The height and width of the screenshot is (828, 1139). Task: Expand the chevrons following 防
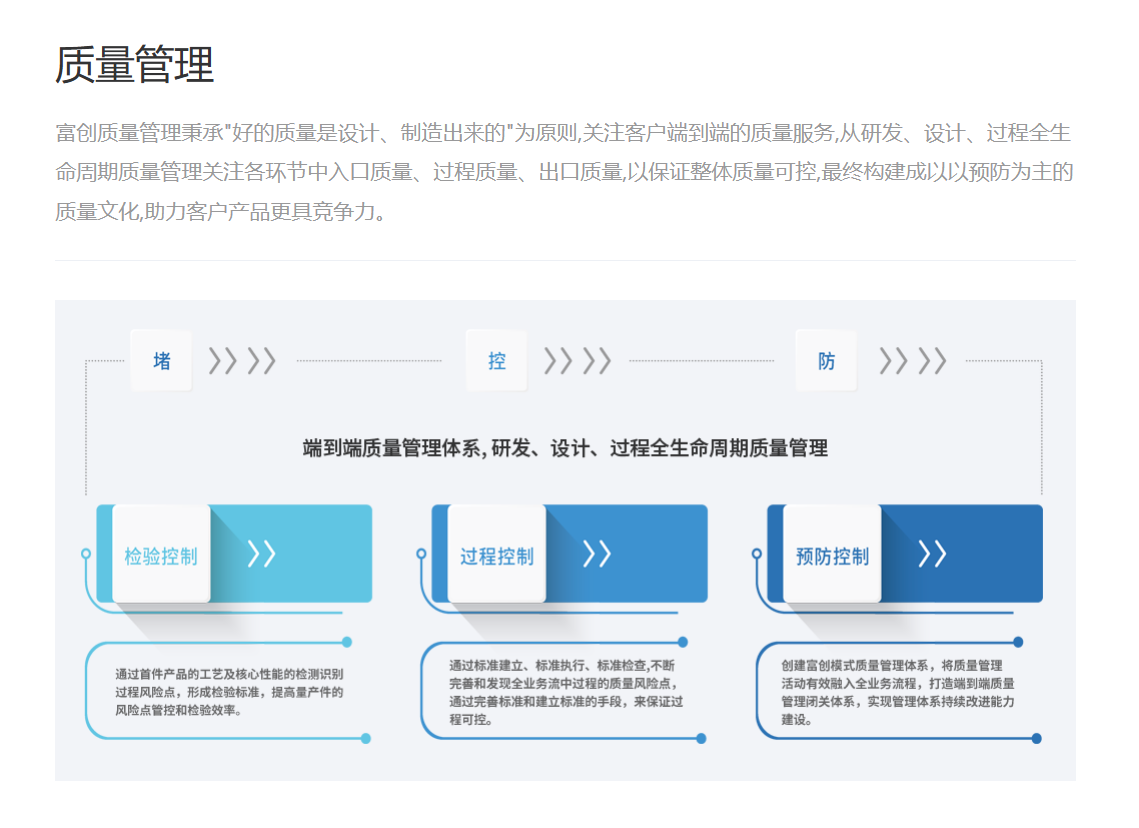coord(912,360)
